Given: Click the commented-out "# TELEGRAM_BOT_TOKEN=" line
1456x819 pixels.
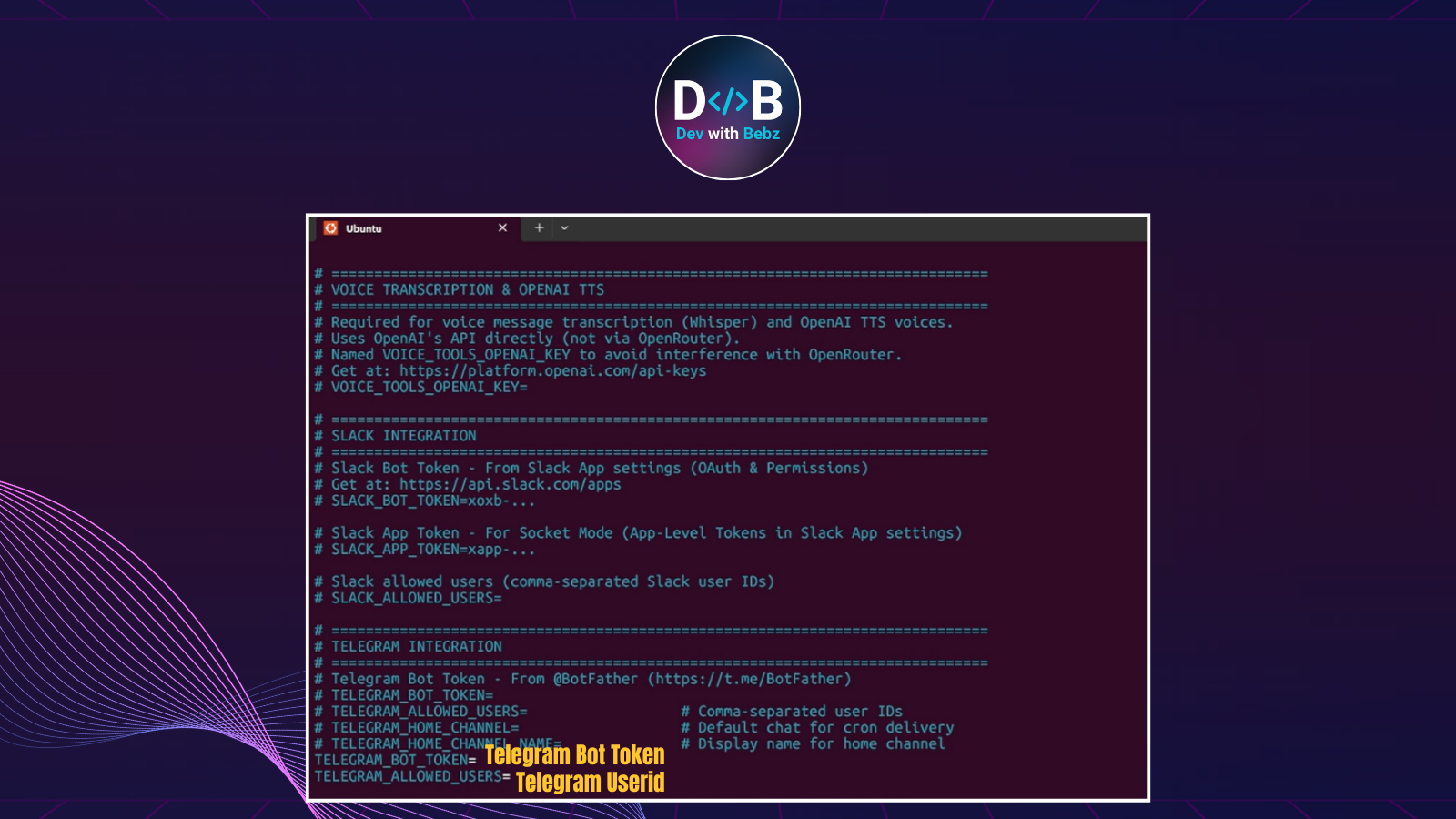Looking at the screenshot, I should [x=403, y=695].
